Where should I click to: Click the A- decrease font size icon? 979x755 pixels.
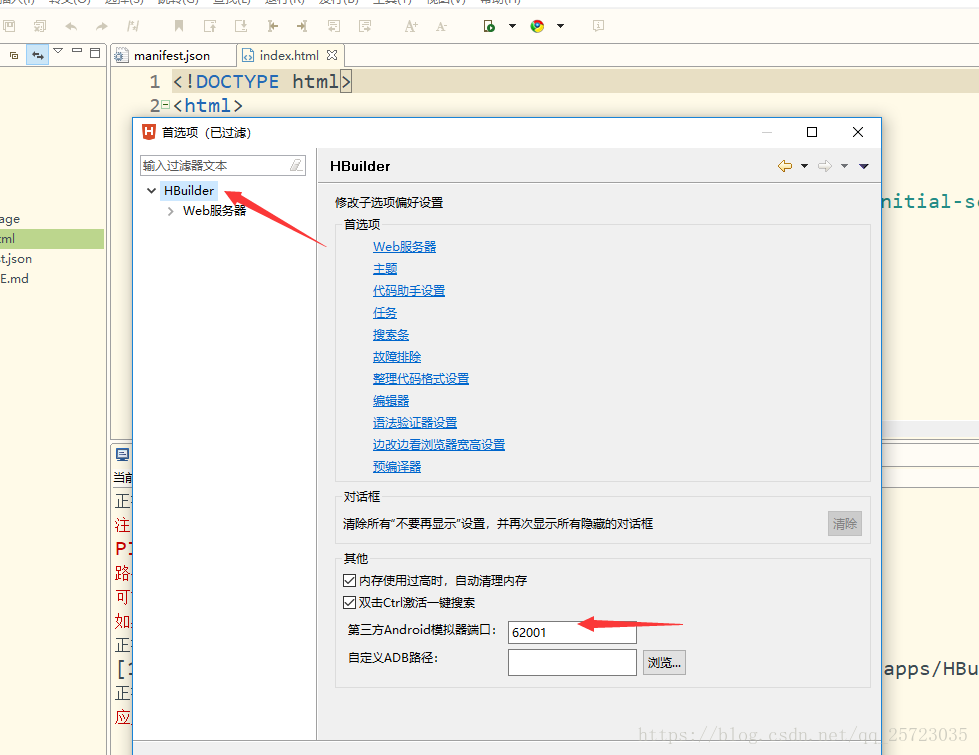[x=441, y=26]
